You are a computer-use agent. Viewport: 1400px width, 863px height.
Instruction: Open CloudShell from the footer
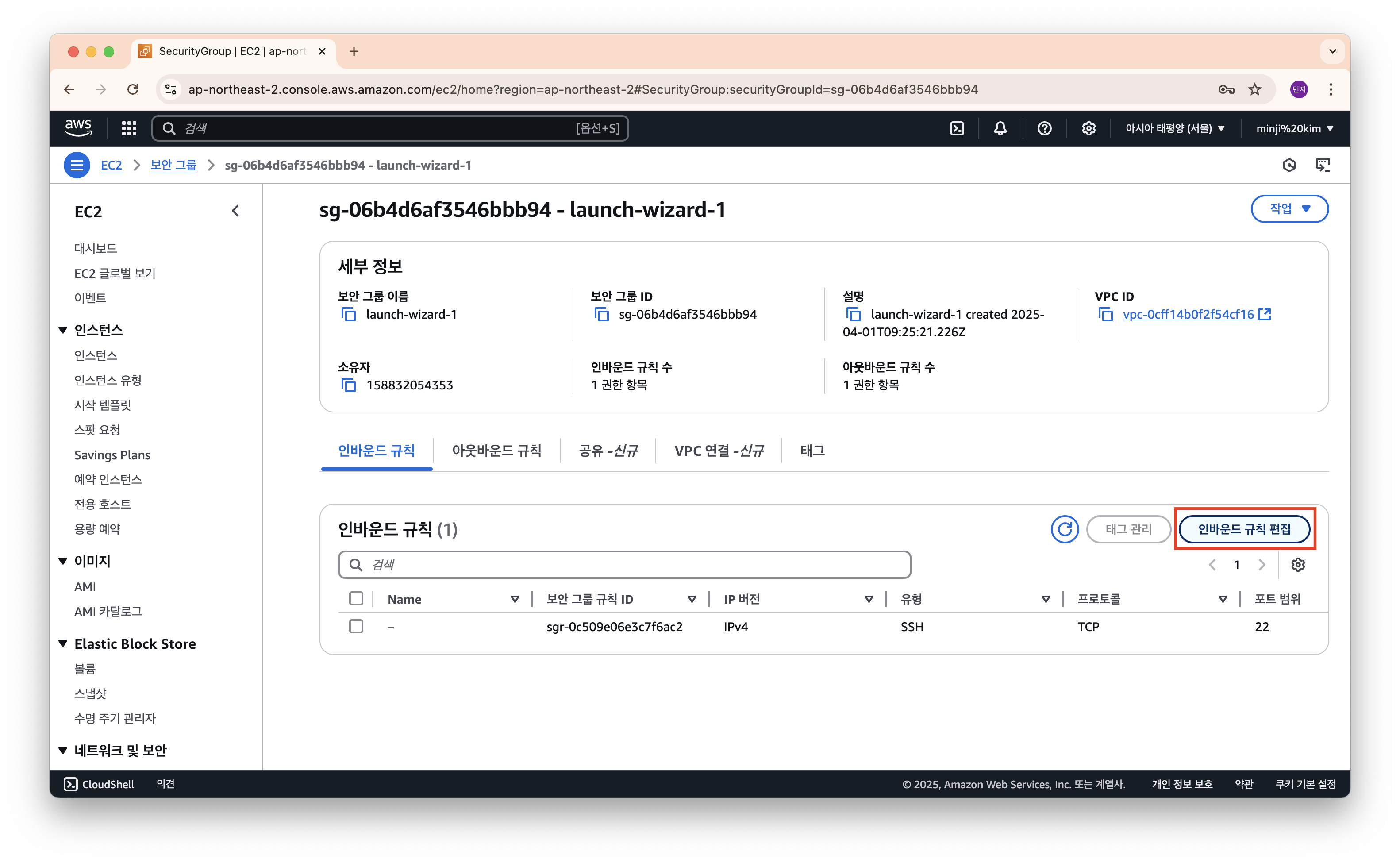99,784
